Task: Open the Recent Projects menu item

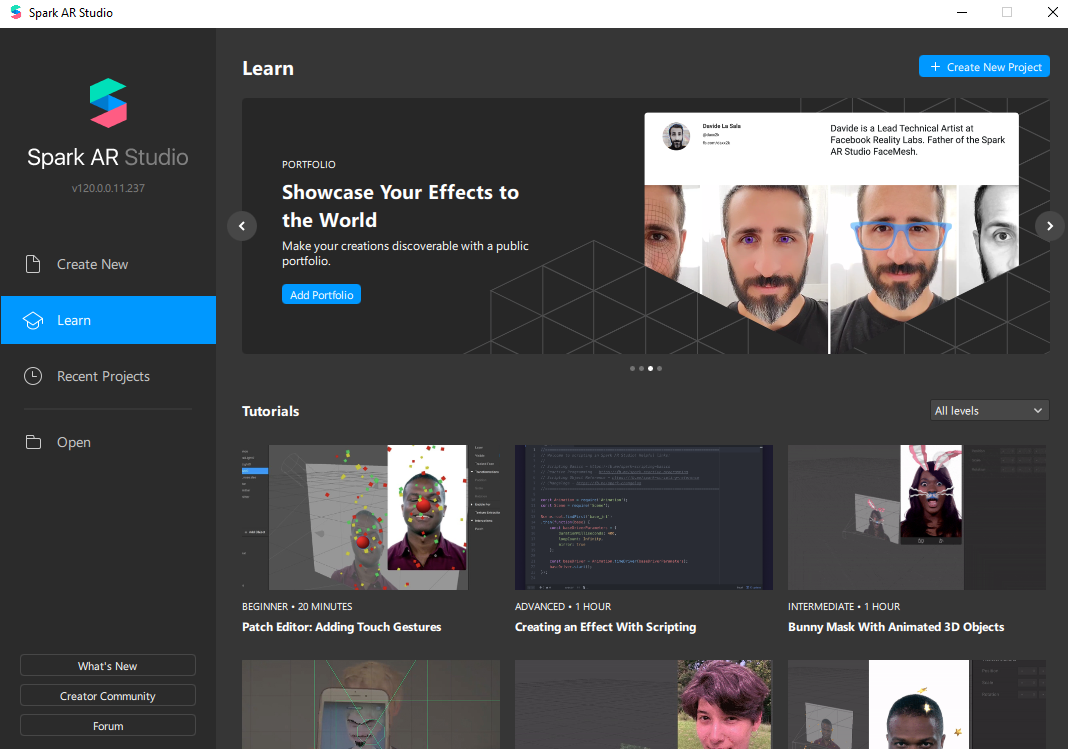Action: coord(103,376)
